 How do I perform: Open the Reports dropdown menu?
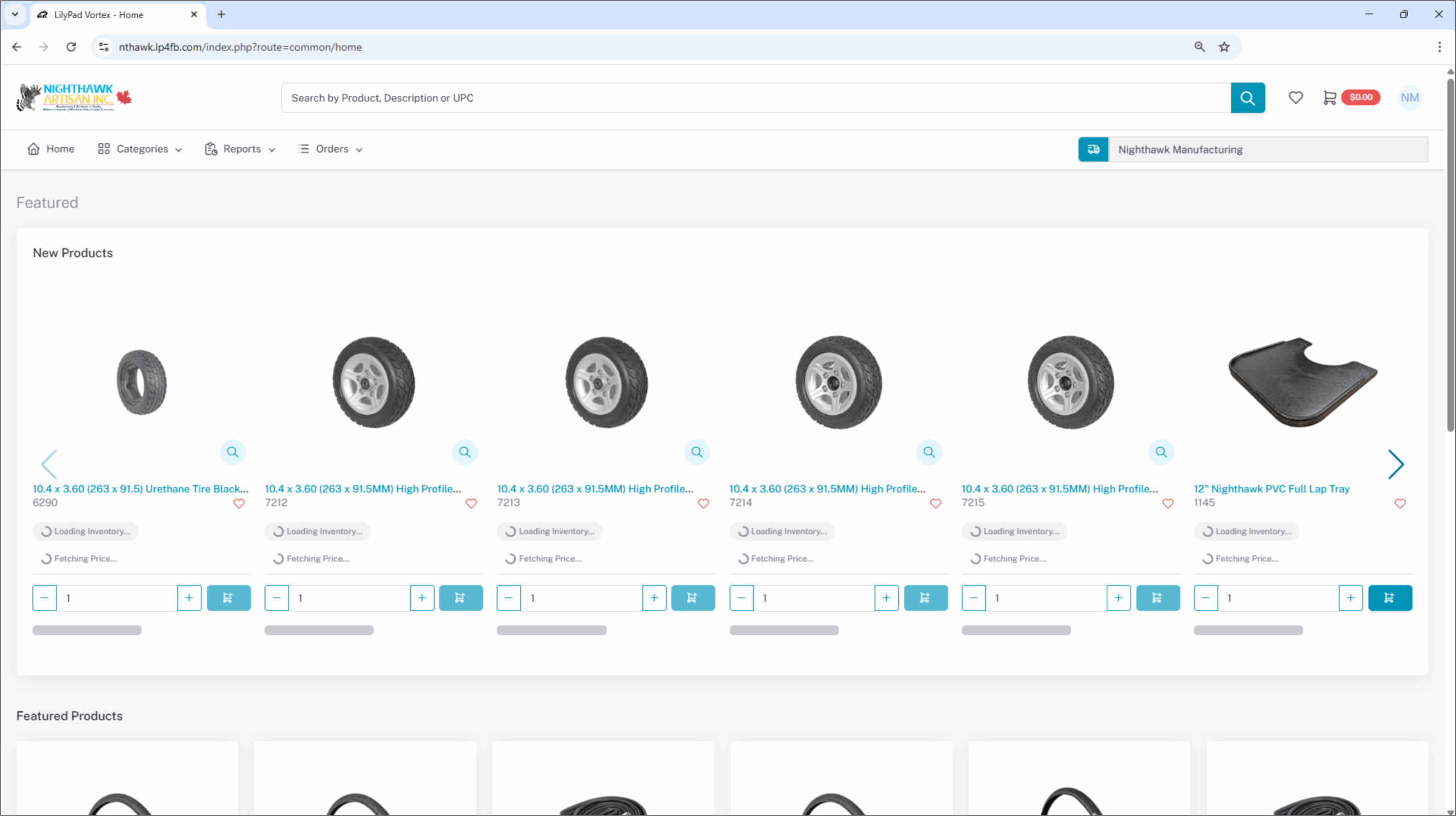[240, 149]
